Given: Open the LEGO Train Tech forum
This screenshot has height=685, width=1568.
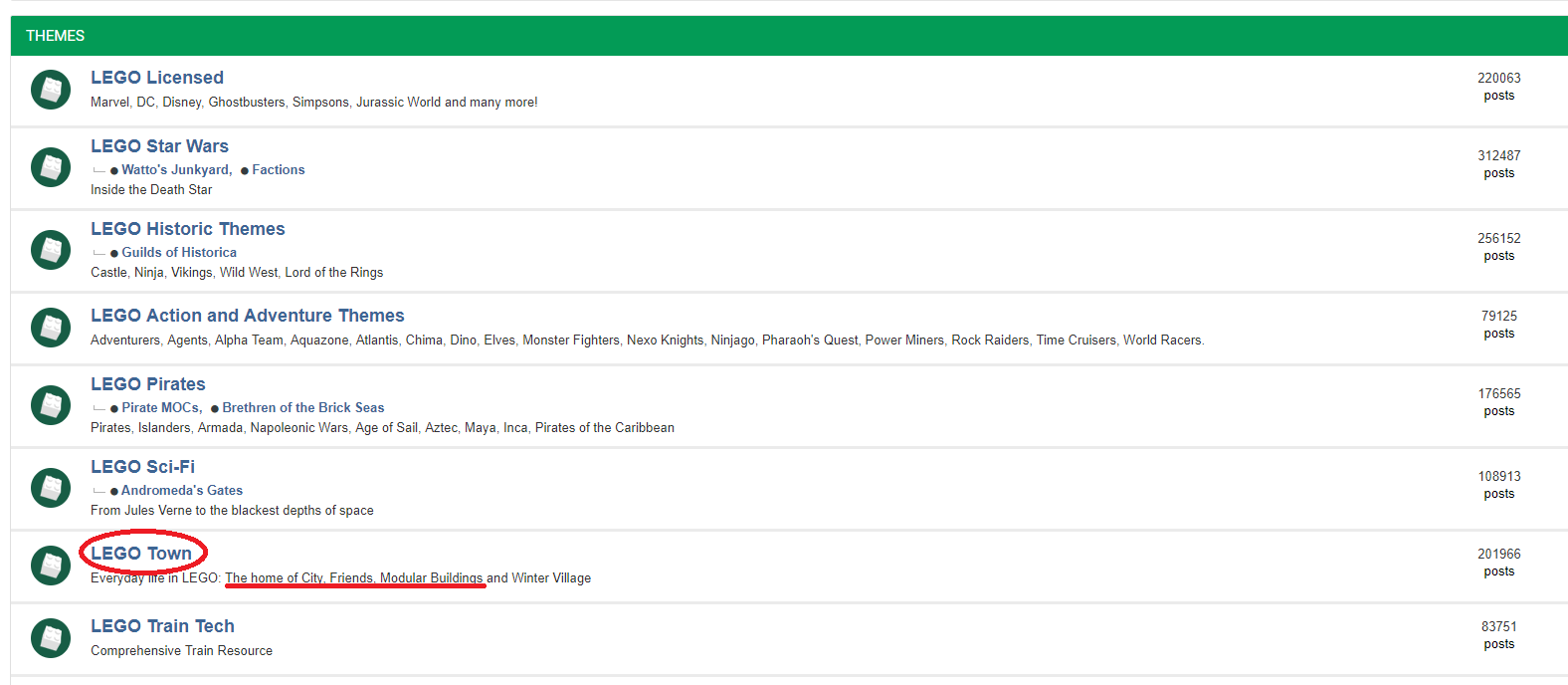Looking at the screenshot, I should (162, 626).
